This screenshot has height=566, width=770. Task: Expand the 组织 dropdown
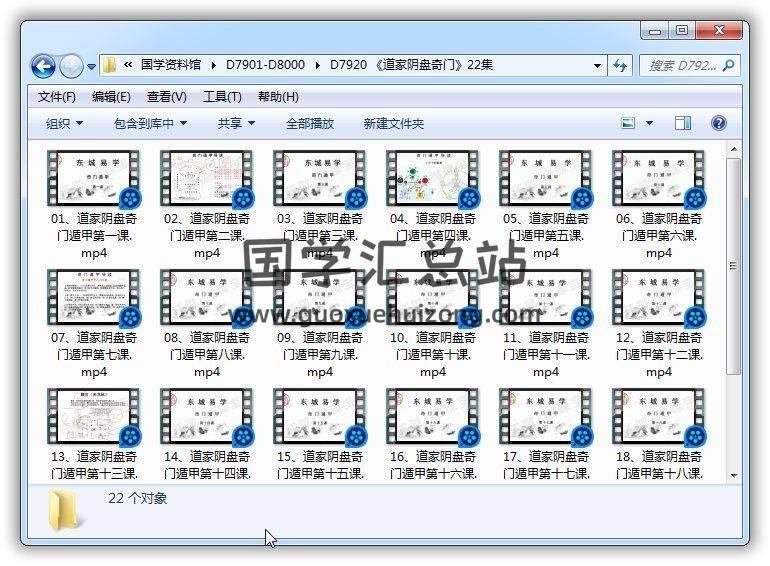[65, 124]
